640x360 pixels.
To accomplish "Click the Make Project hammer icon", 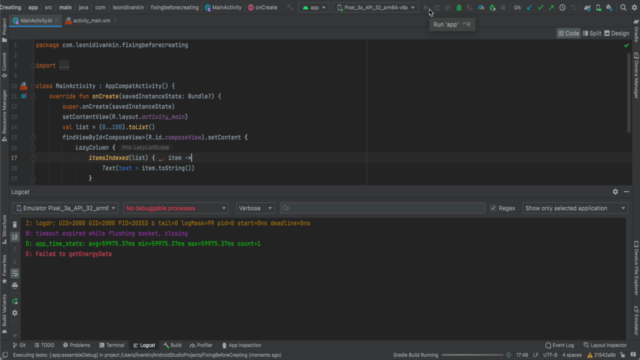I will coord(290,8).
